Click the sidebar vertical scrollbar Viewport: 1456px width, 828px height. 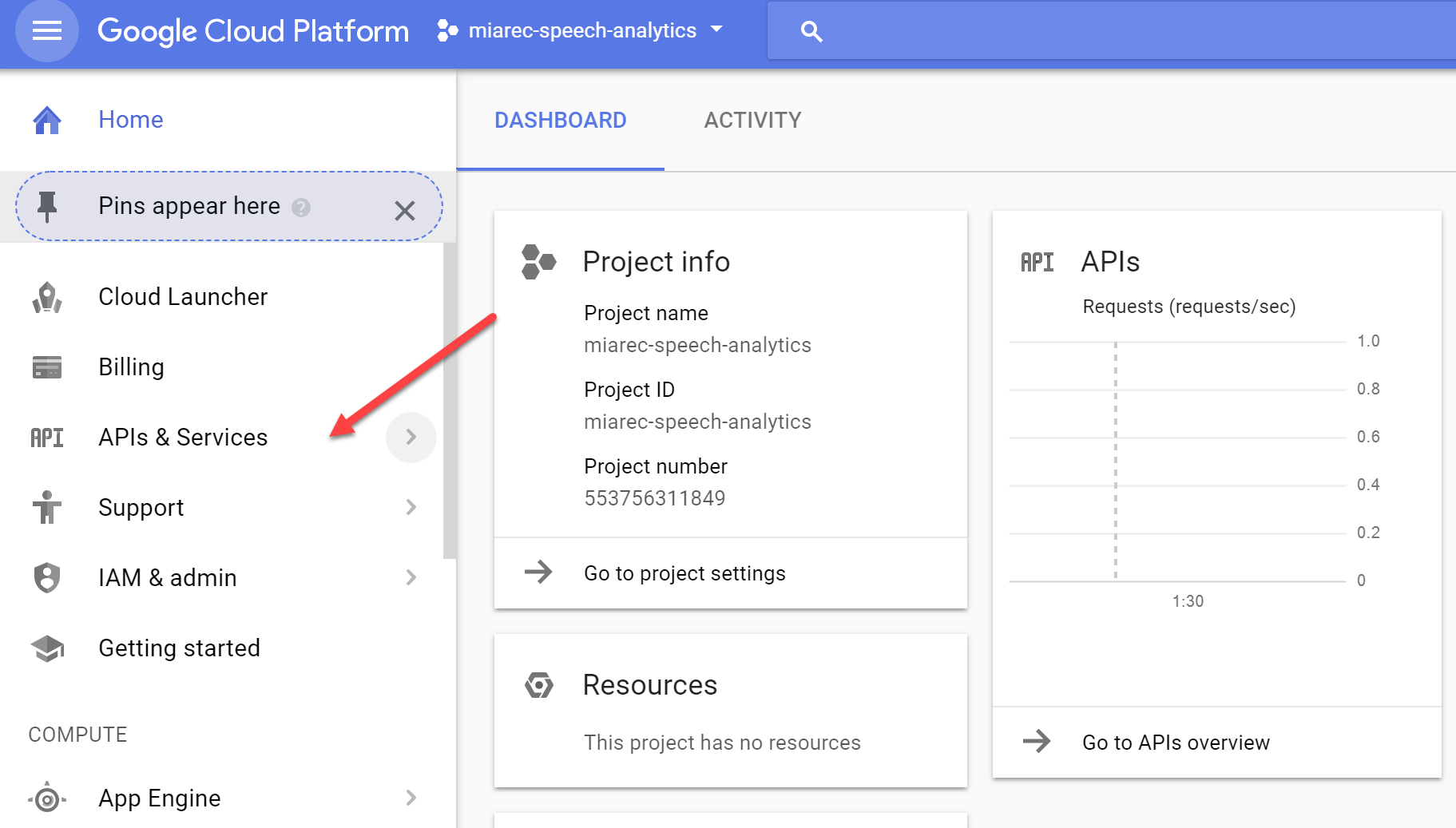pos(450,399)
